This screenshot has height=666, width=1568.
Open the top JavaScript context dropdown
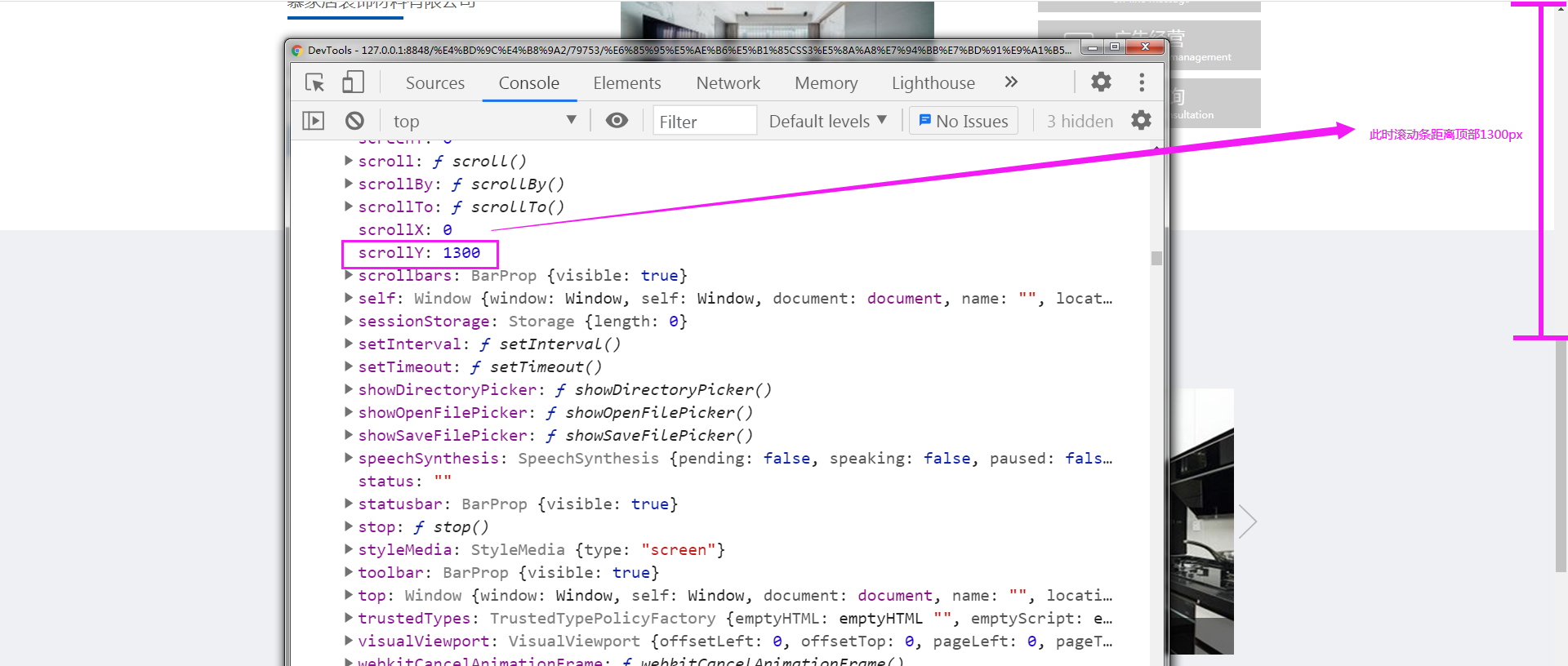coord(484,121)
